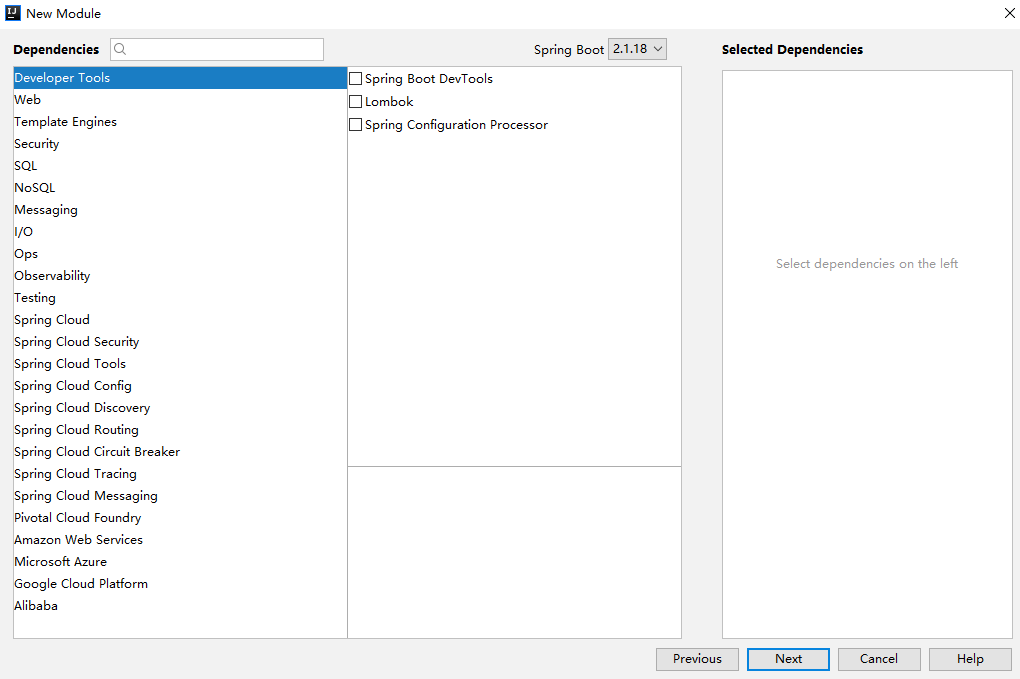Select the Alibaba category
Image resolution: width=1020 pixels, height=679 pixels.
point(180,606)
